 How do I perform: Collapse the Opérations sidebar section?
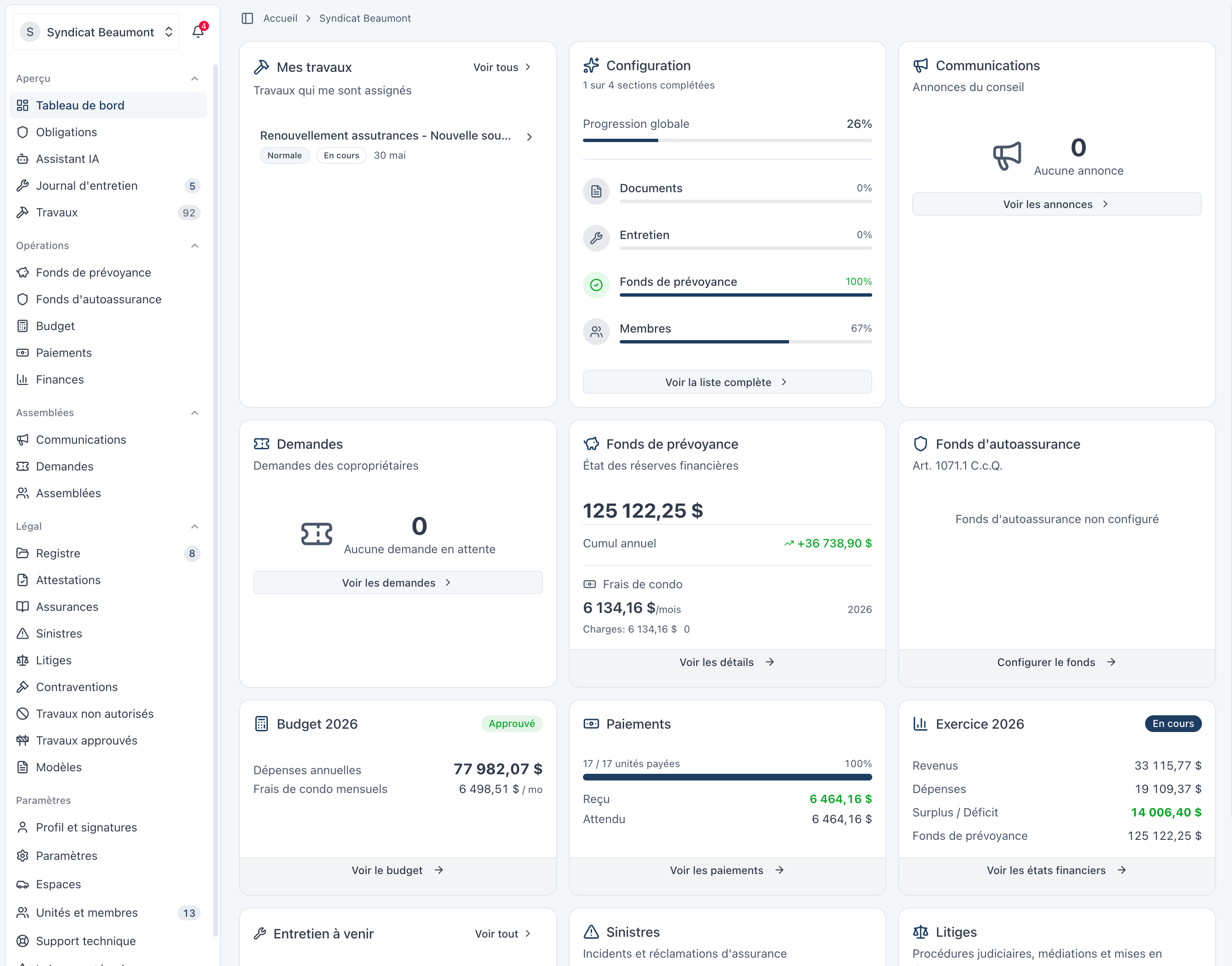195,245
